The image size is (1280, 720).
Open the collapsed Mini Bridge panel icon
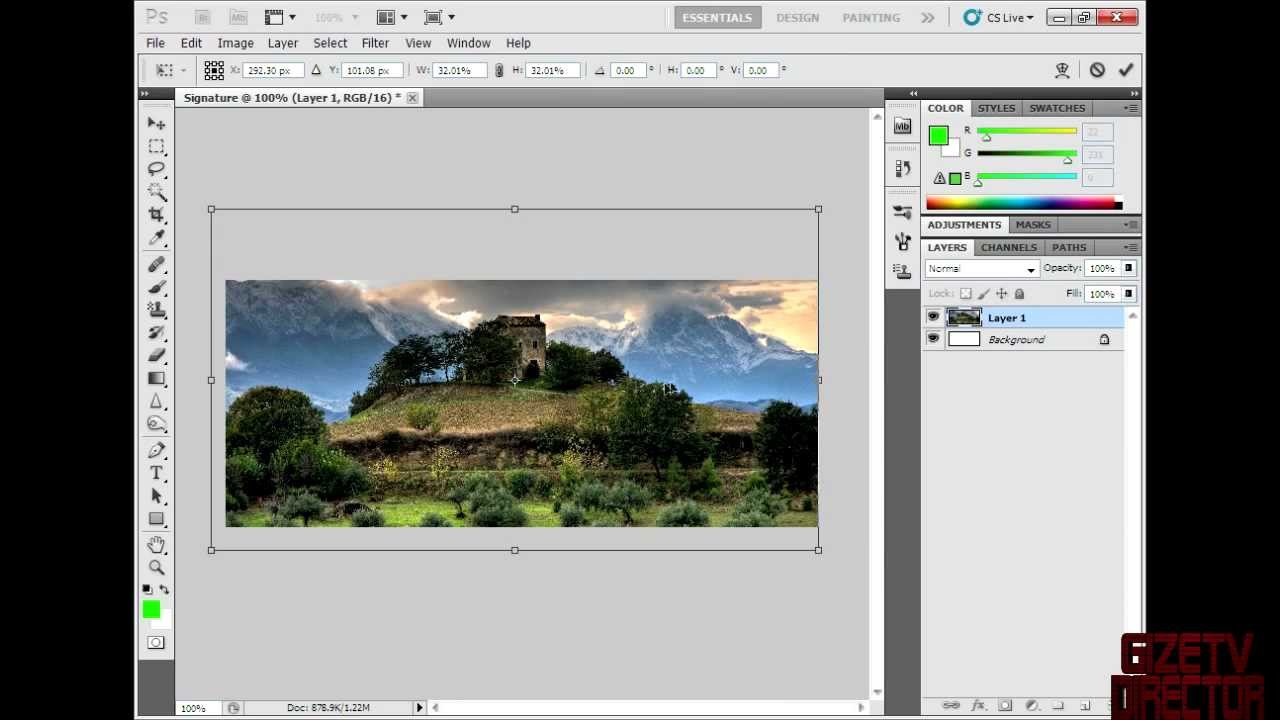[902, 127]
